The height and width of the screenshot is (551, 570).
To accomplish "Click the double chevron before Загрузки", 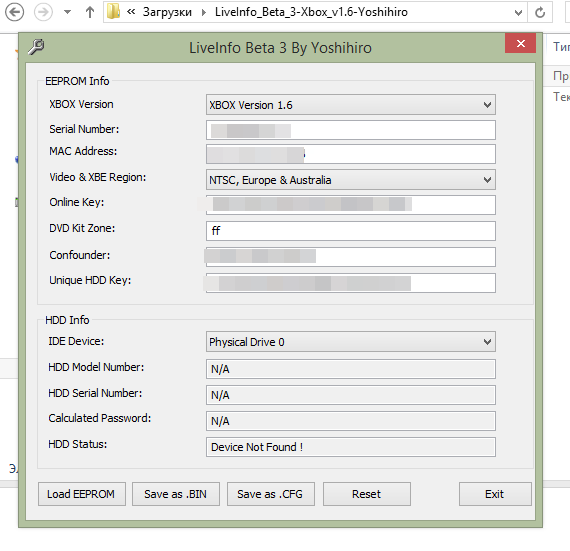I will pos(131,12).
